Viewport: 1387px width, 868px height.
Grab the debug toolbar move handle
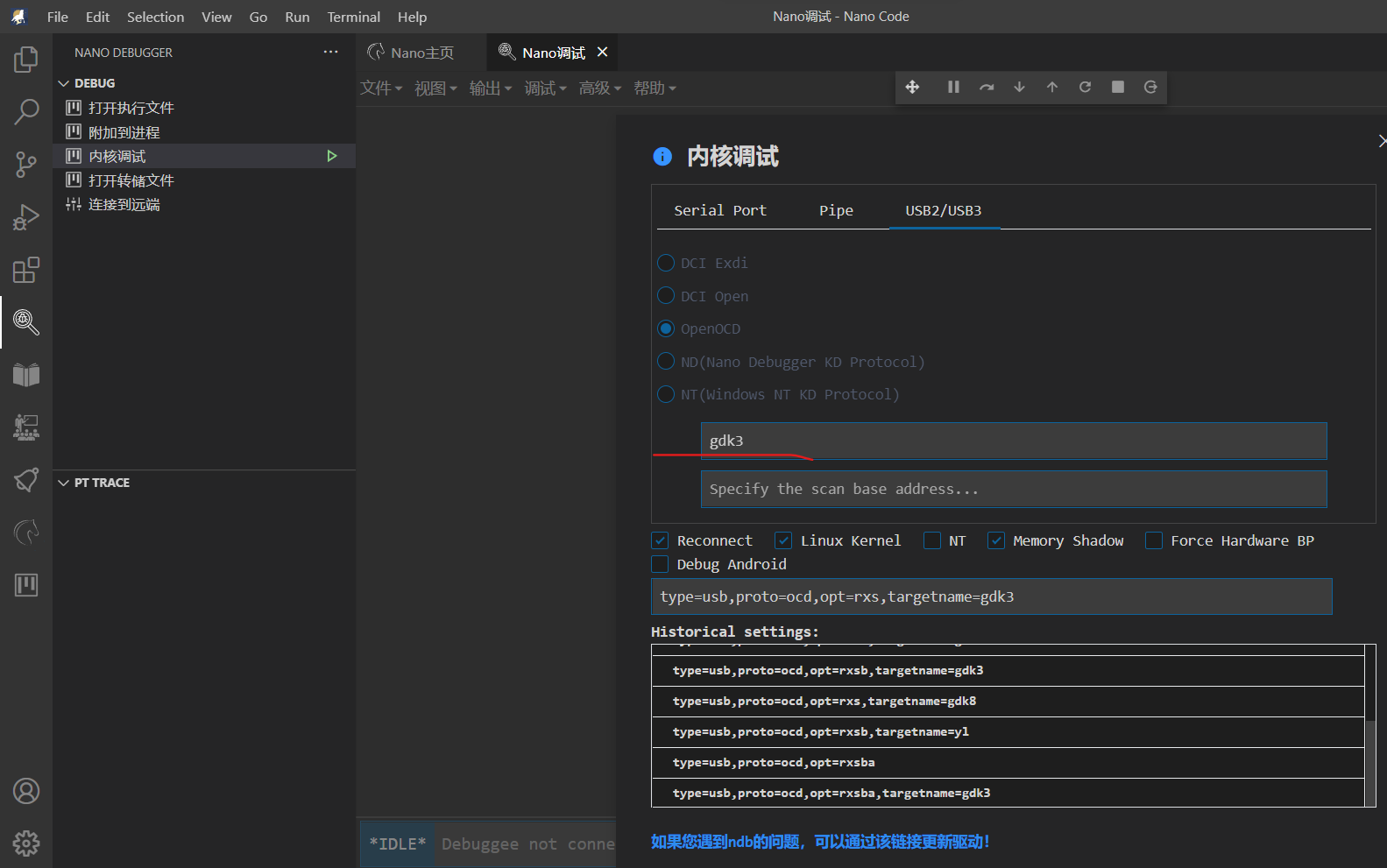click(912, 87)
